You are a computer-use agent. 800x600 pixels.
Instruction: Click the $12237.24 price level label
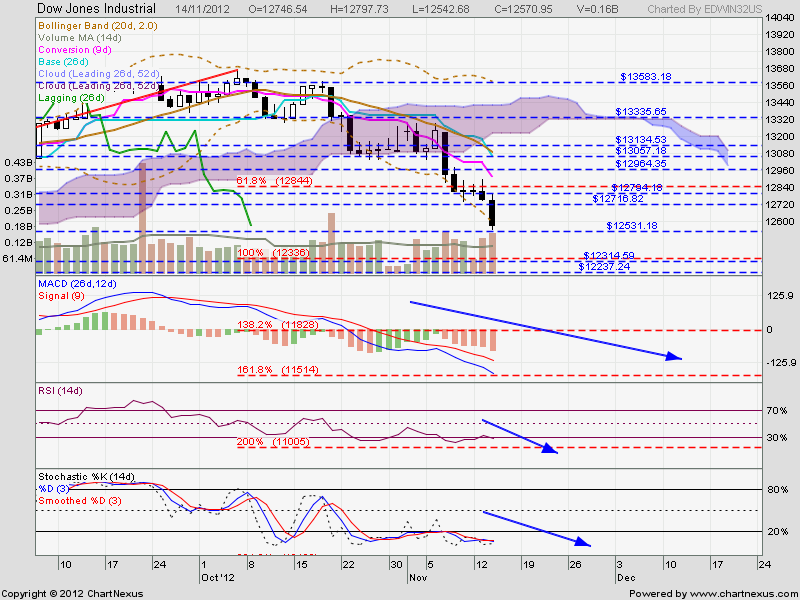pyautogui.click(x=604, y=266)
